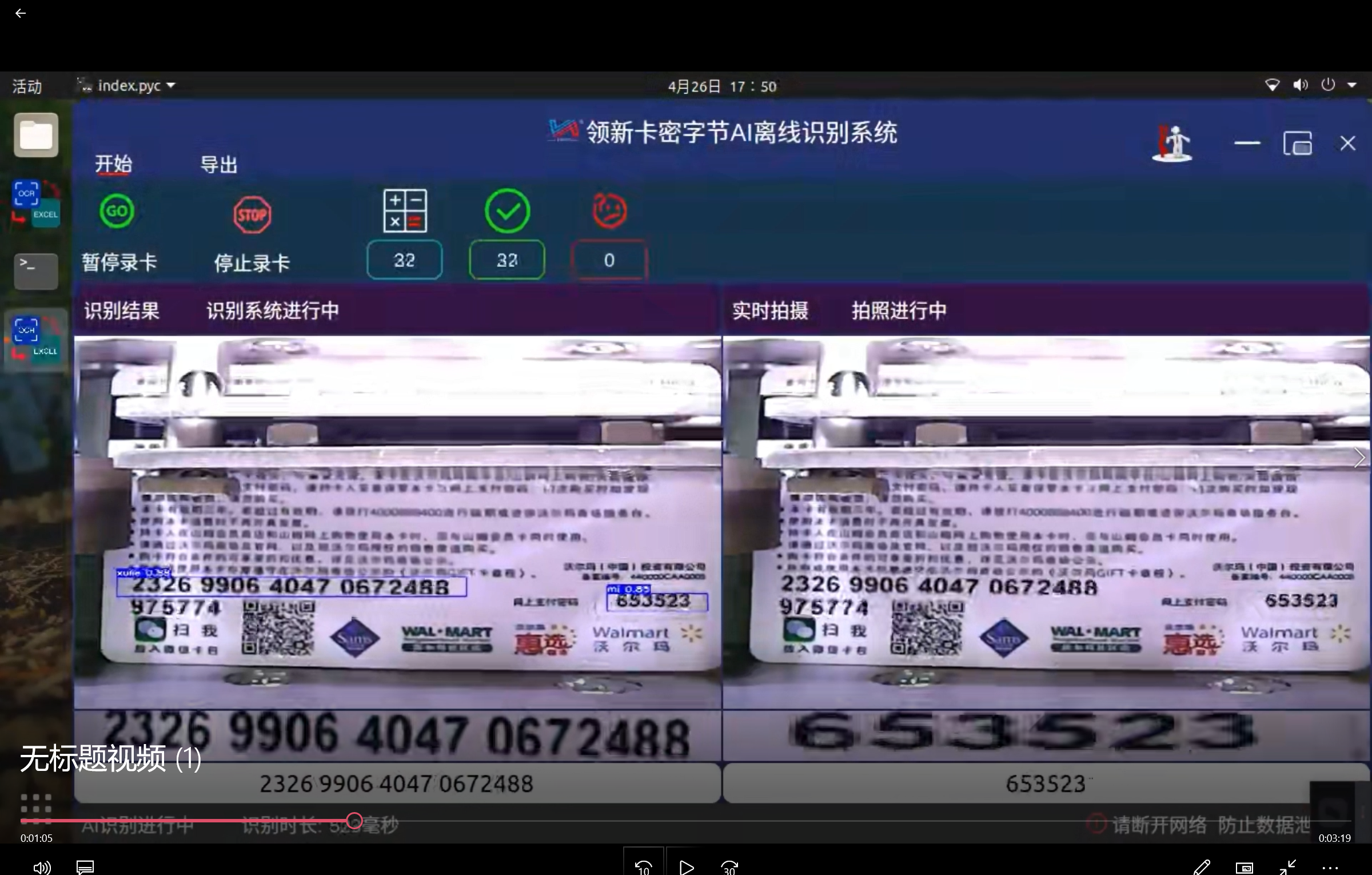Open Files from the Ubuntu dock

click(36, 135)
